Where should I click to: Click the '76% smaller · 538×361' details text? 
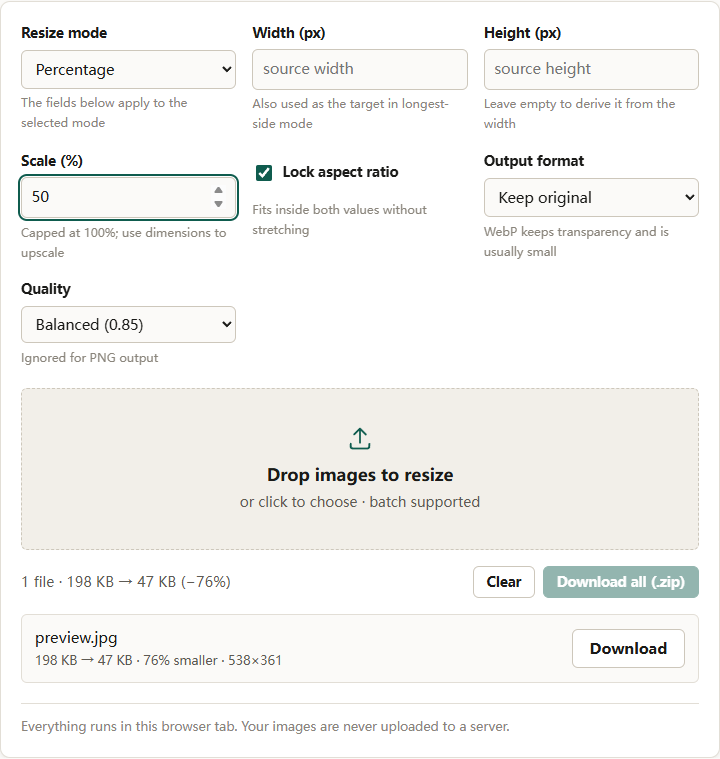click(213, 660)
